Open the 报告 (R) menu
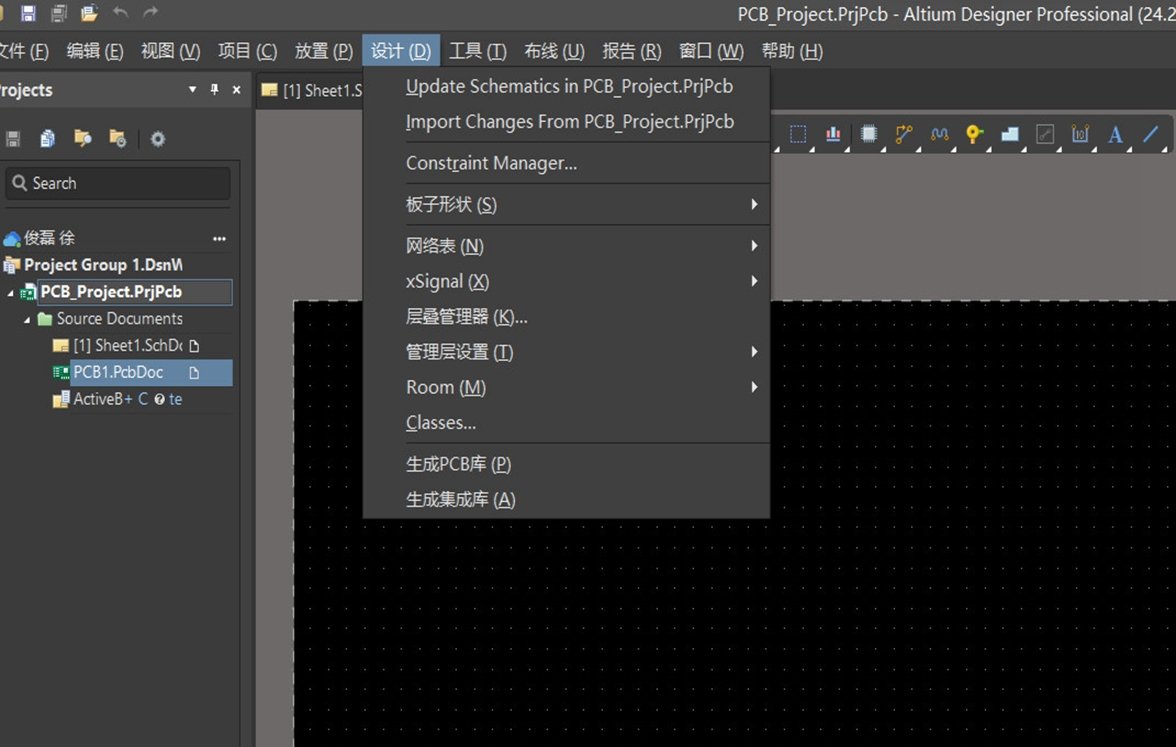This screenshot has height=747, width=1176. pyautogui.click(x=632, y=51)
